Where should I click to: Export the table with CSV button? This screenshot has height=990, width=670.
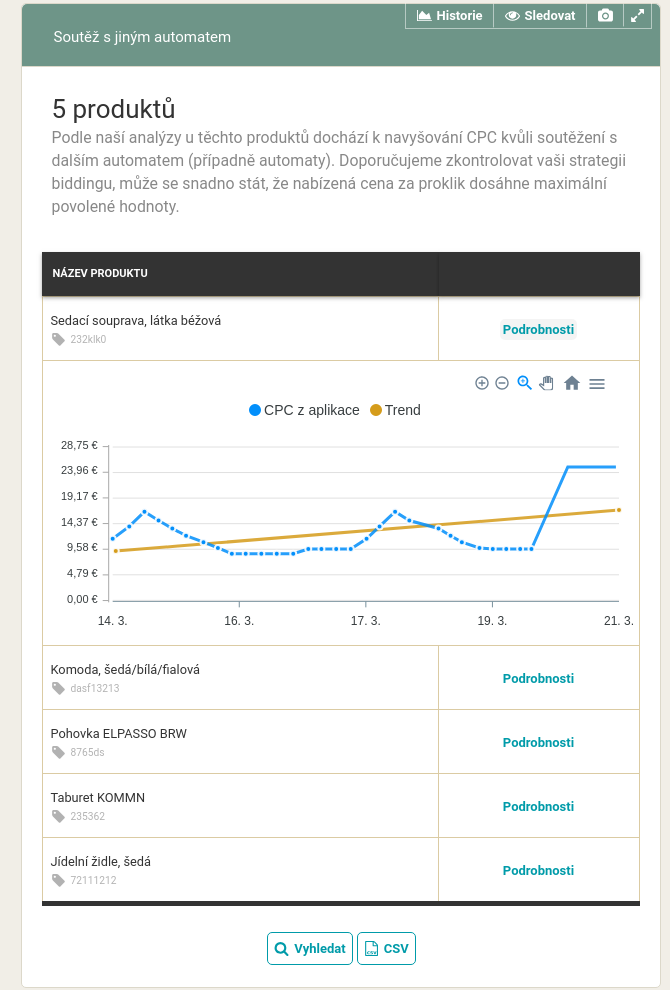(386, 949)
